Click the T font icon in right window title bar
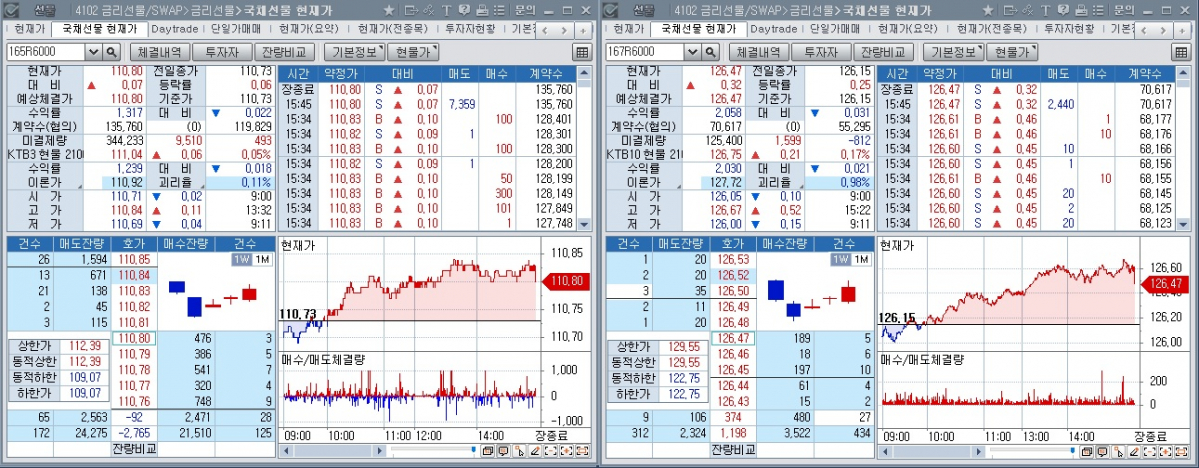Screen dimensions: 1199x468 pos(1045,11)
